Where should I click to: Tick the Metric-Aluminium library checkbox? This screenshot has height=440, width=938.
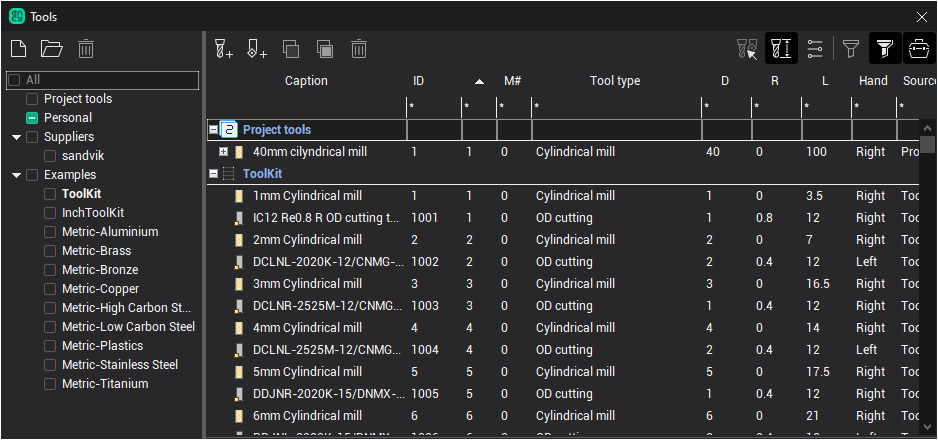[51, 232]
